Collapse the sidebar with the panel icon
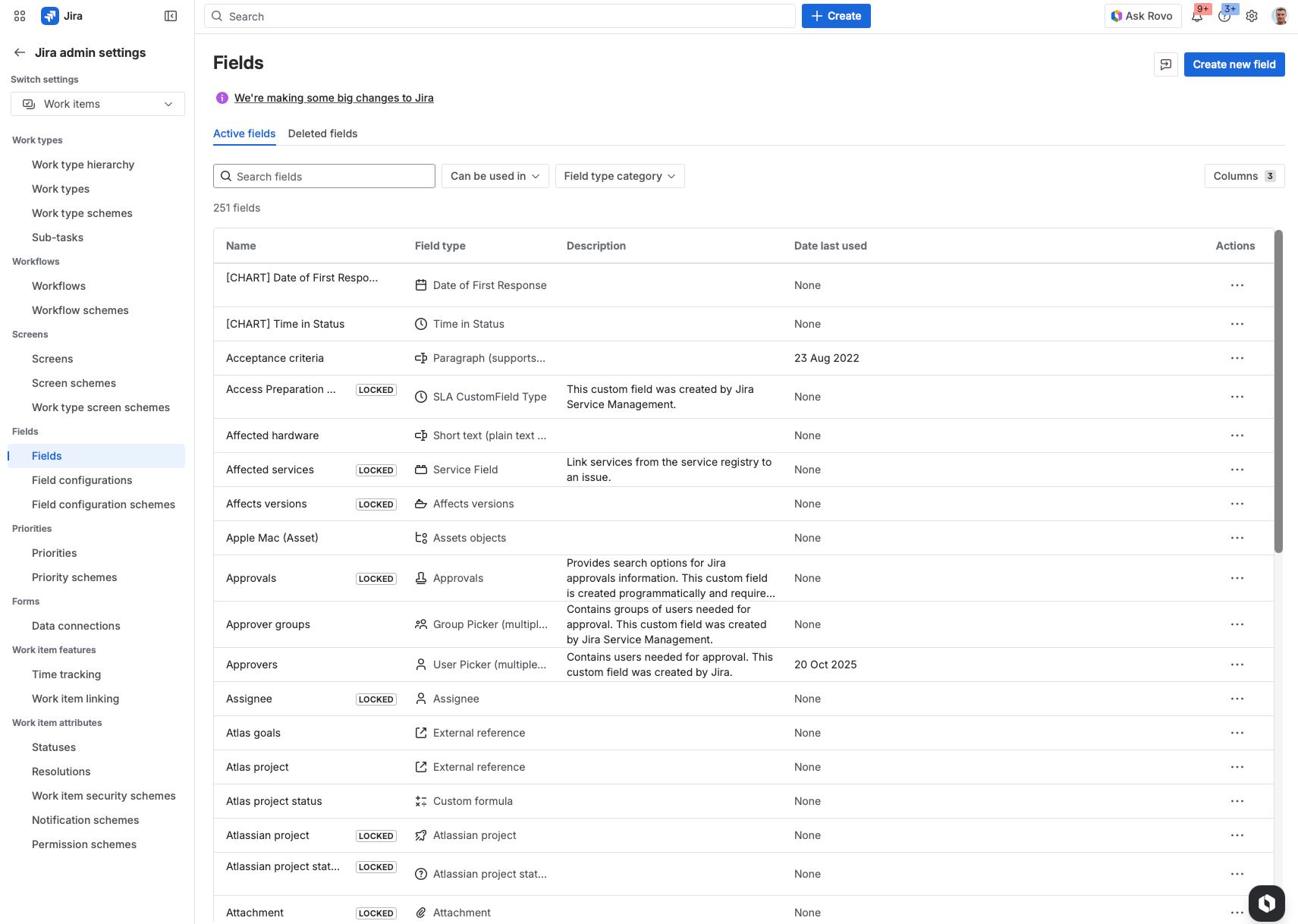Screen dimensions: 1298x924 (x=171, y=16)
